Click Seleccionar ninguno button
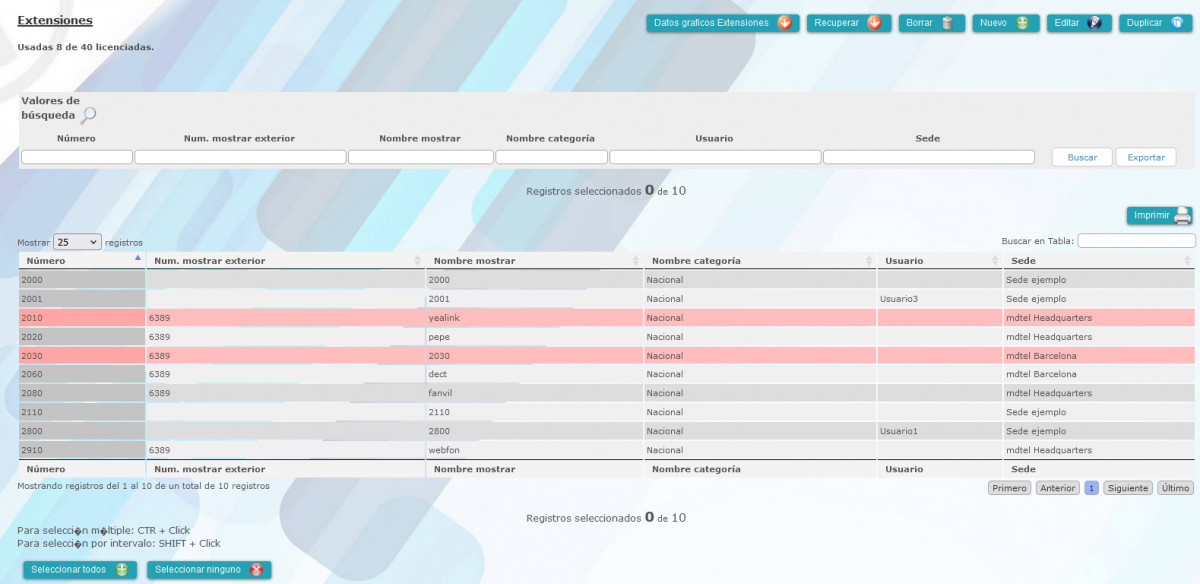This screenshot has height=584, width=1200. coord(208,570)
